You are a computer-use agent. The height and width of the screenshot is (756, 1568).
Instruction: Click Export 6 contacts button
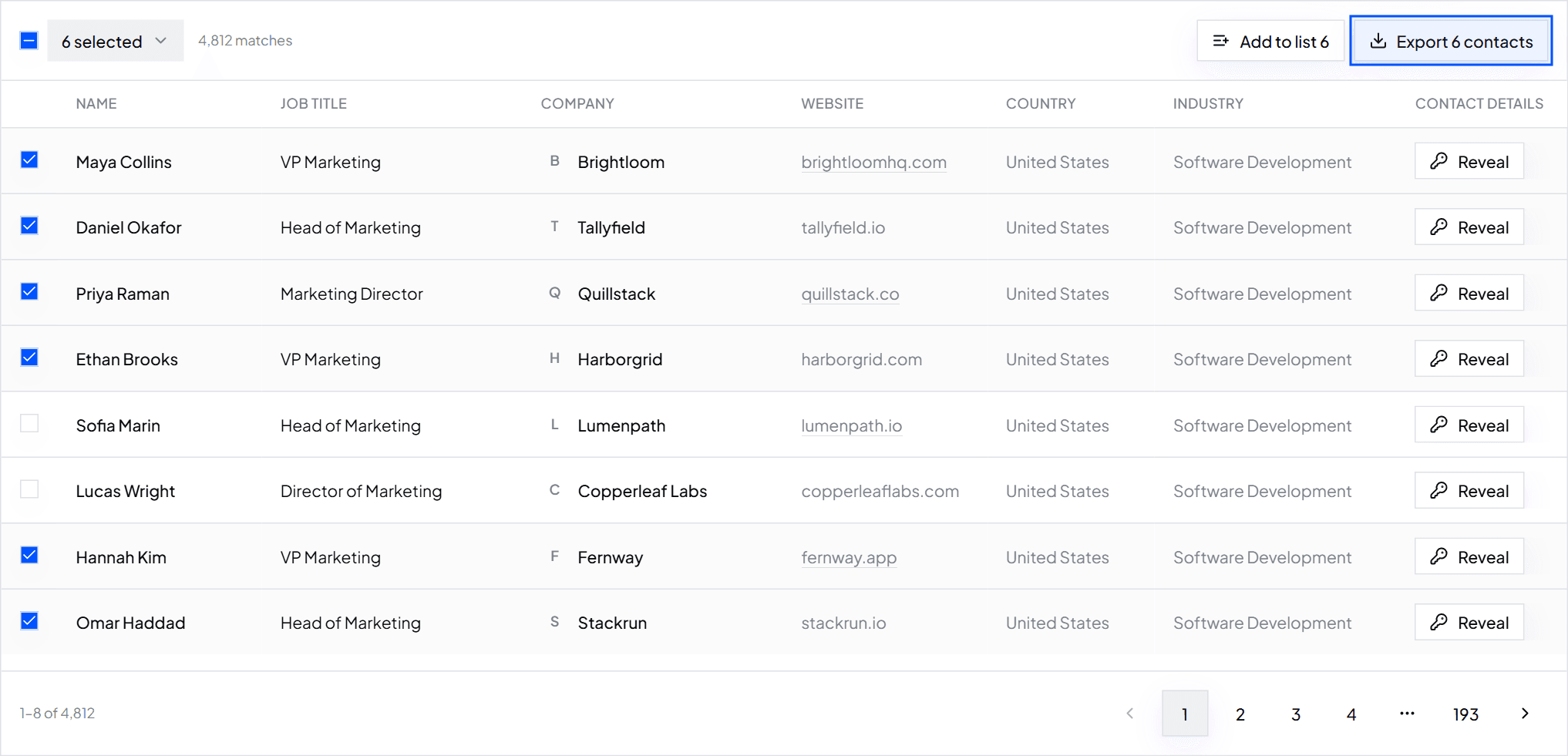click(x=1451, y=41)
